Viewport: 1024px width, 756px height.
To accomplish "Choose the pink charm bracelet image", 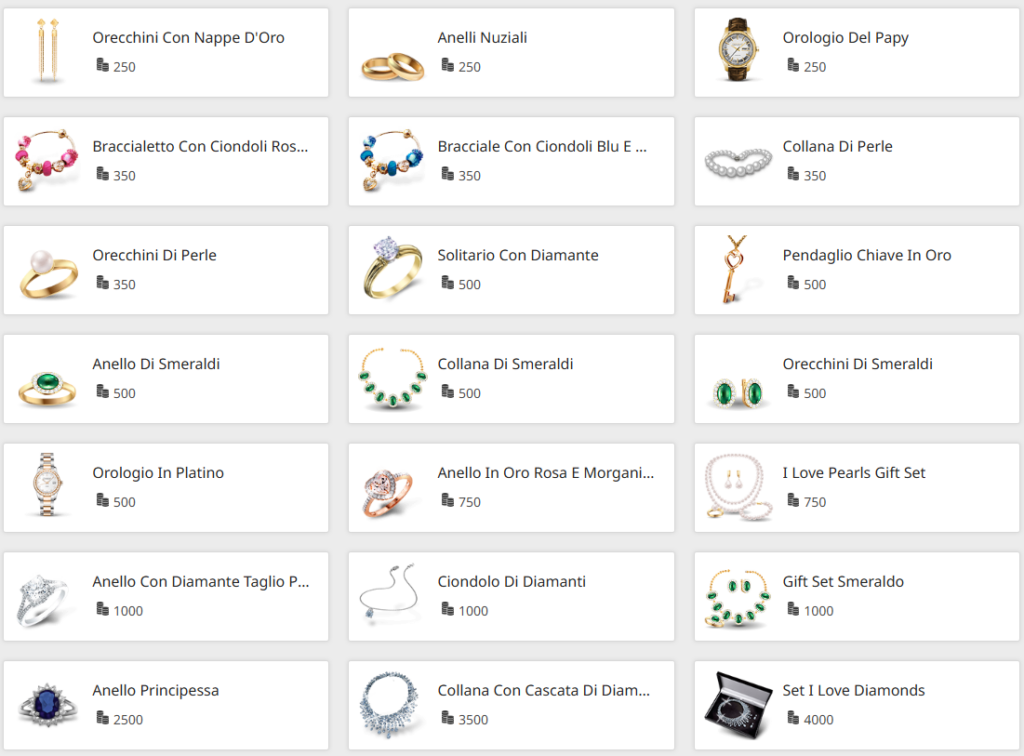I will click(47, 160).
